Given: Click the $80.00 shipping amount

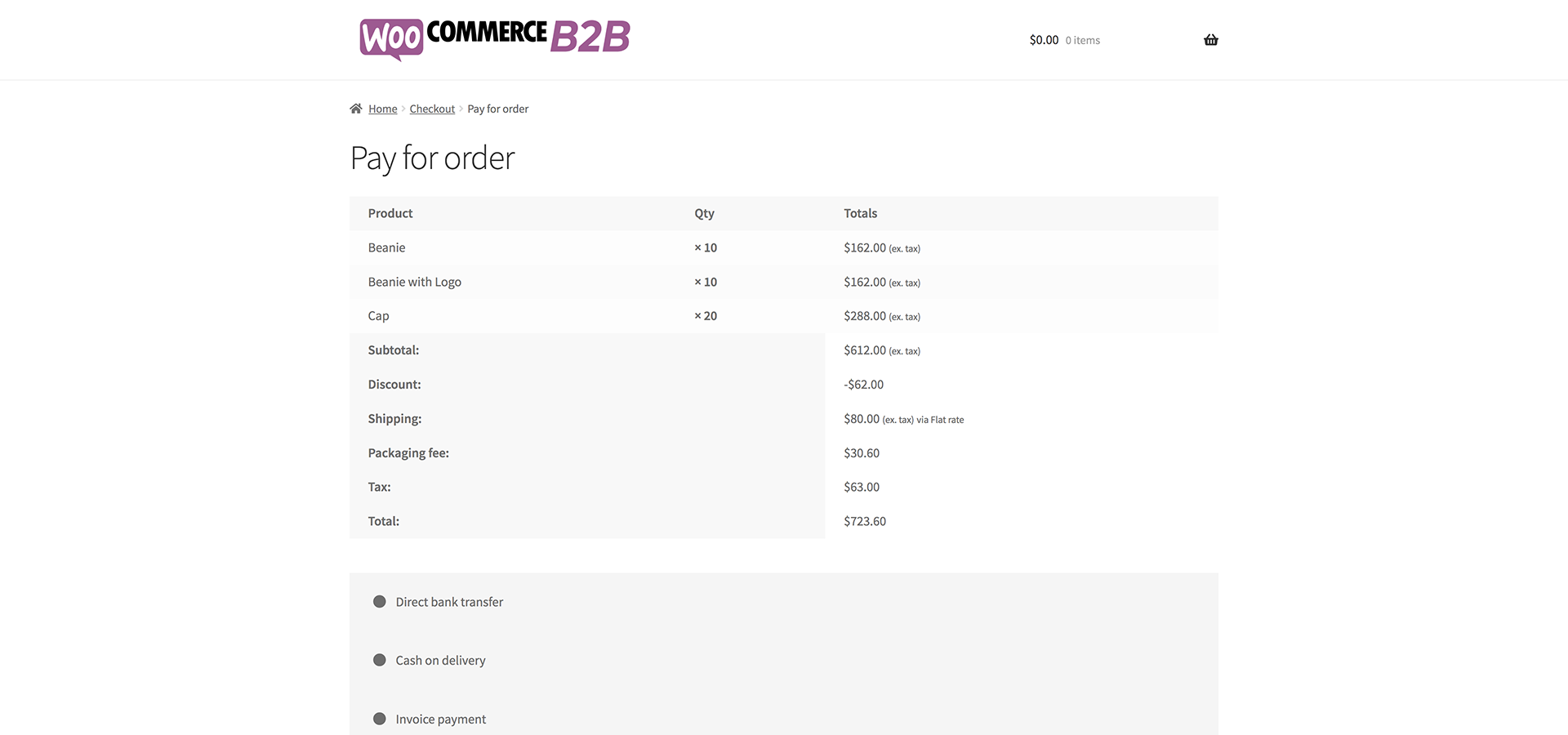Looking at the screenshot, I should tap(862, 419).
